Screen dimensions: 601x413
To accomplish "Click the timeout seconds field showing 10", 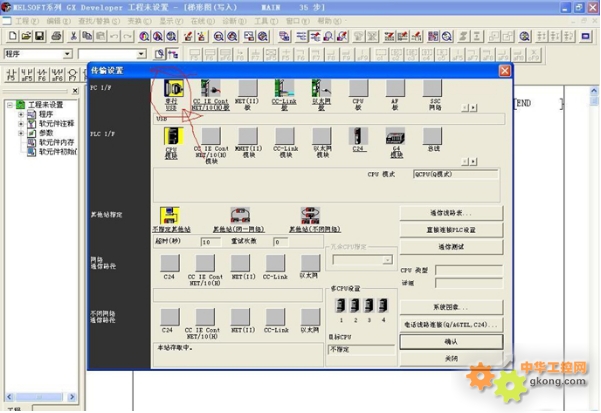I will coord(211,242).
